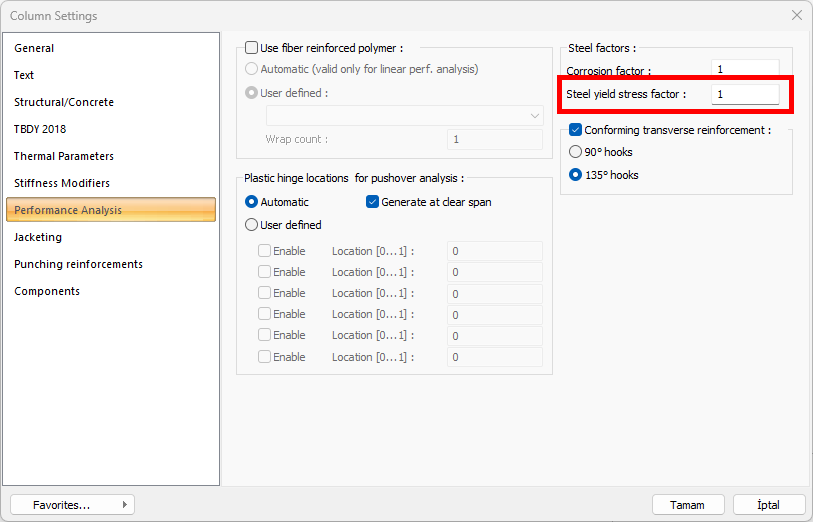Open the Thermal Parameters page
This screenshot has height=522, width=813.
[x=64, y=156]
